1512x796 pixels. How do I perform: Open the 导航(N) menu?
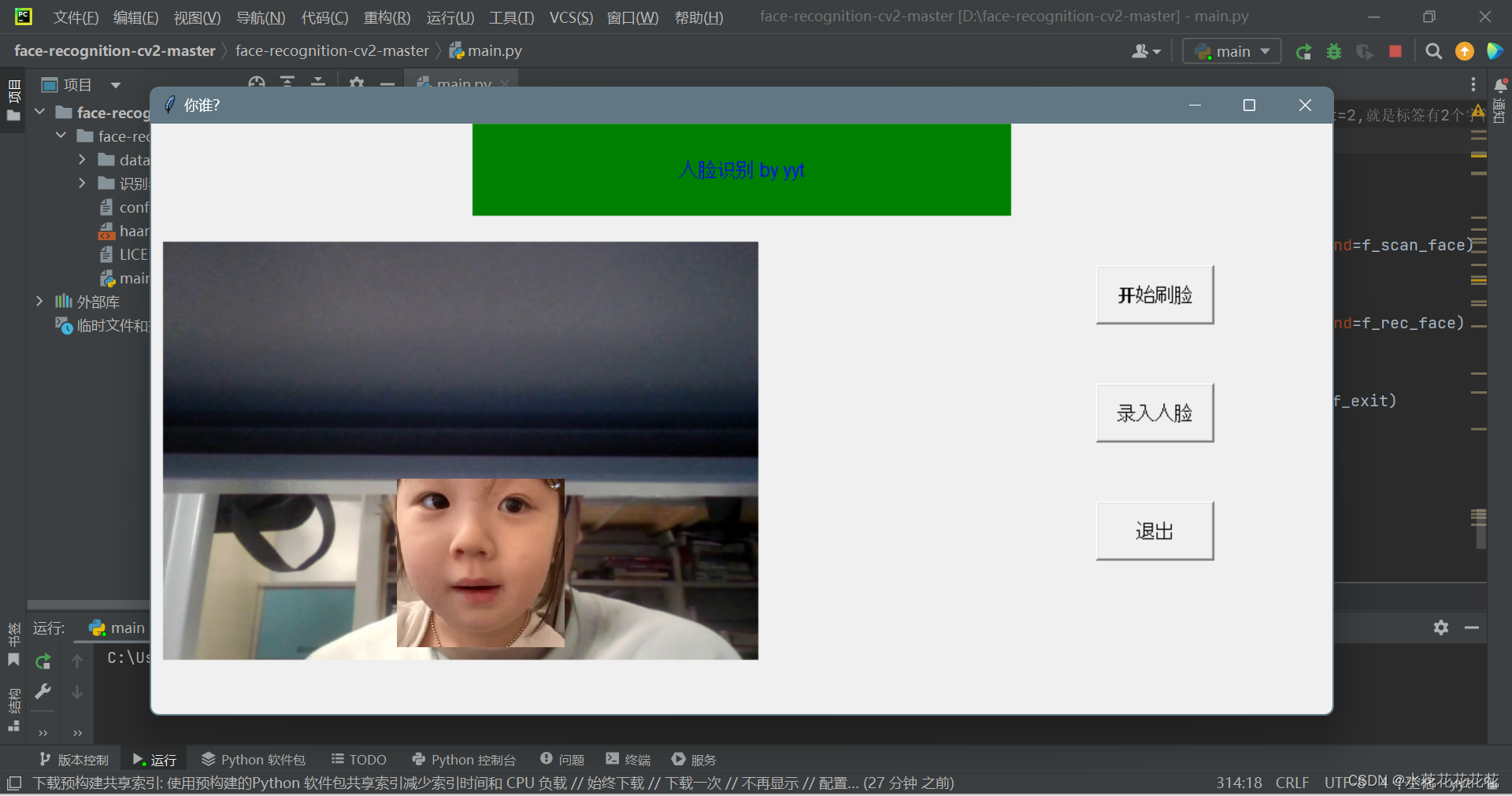[x=261, y=17]
